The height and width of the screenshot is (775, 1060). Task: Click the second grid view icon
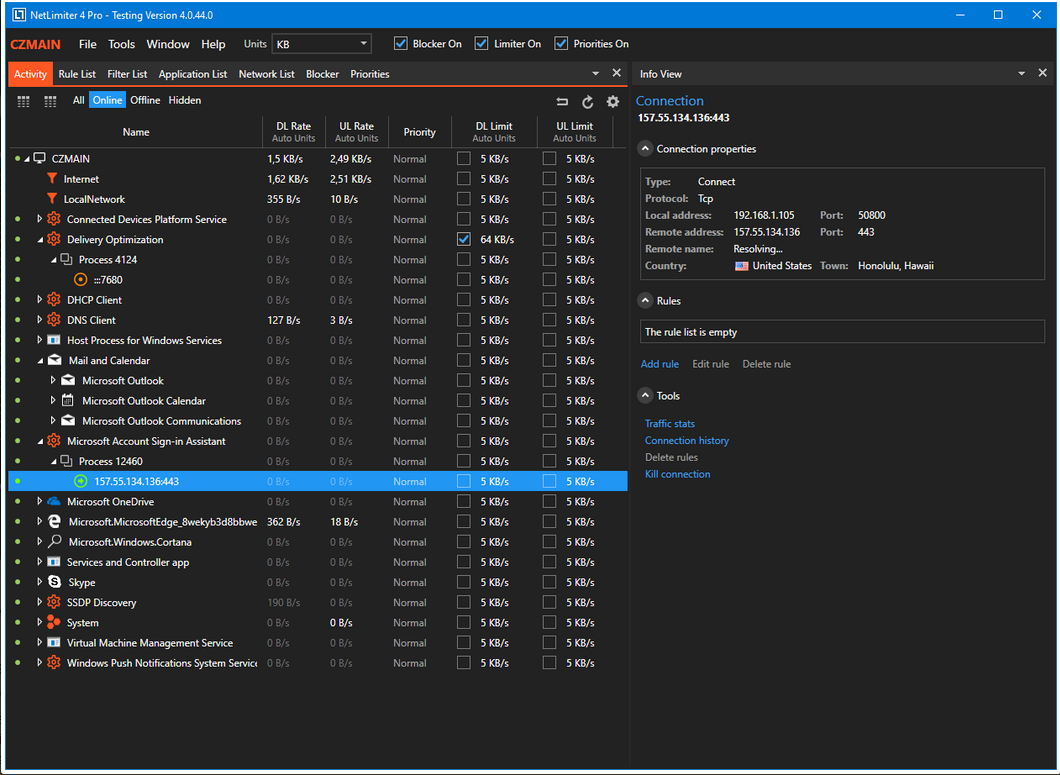50,101
